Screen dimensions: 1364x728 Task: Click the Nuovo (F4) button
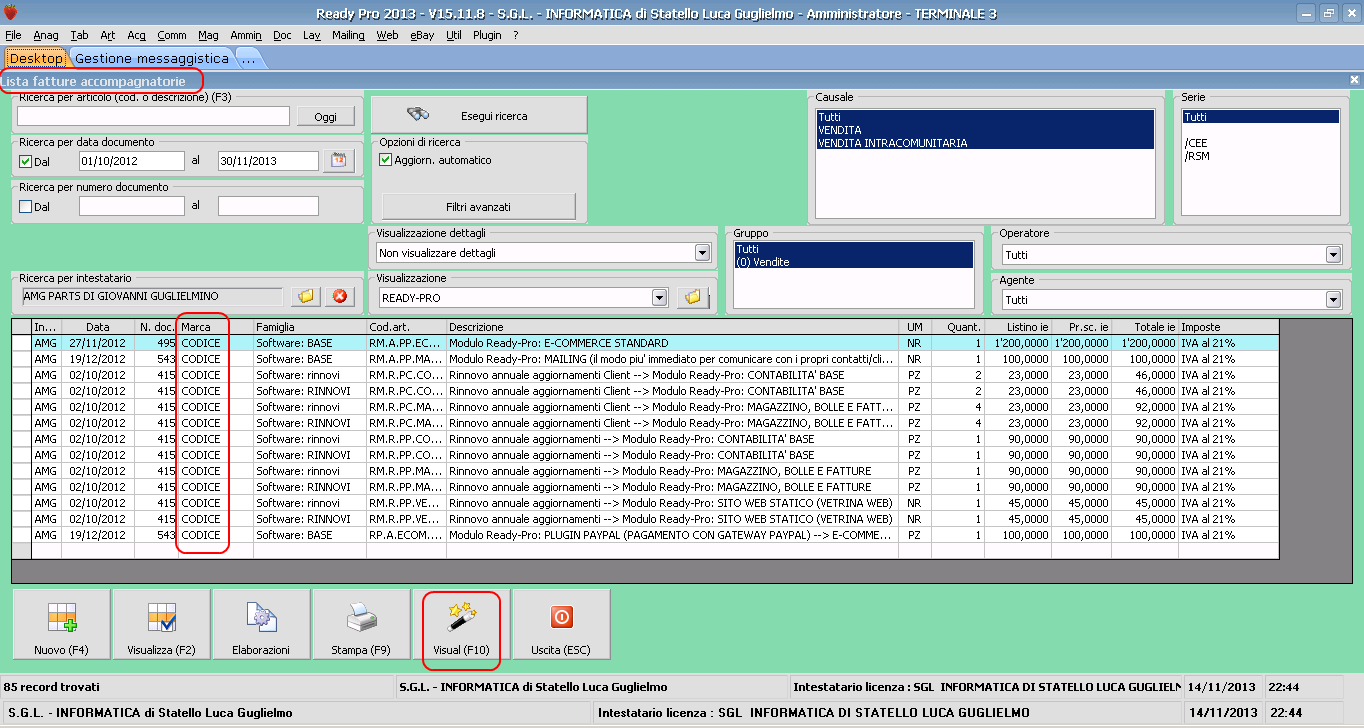pyautogui.click(x=61, y=624)
